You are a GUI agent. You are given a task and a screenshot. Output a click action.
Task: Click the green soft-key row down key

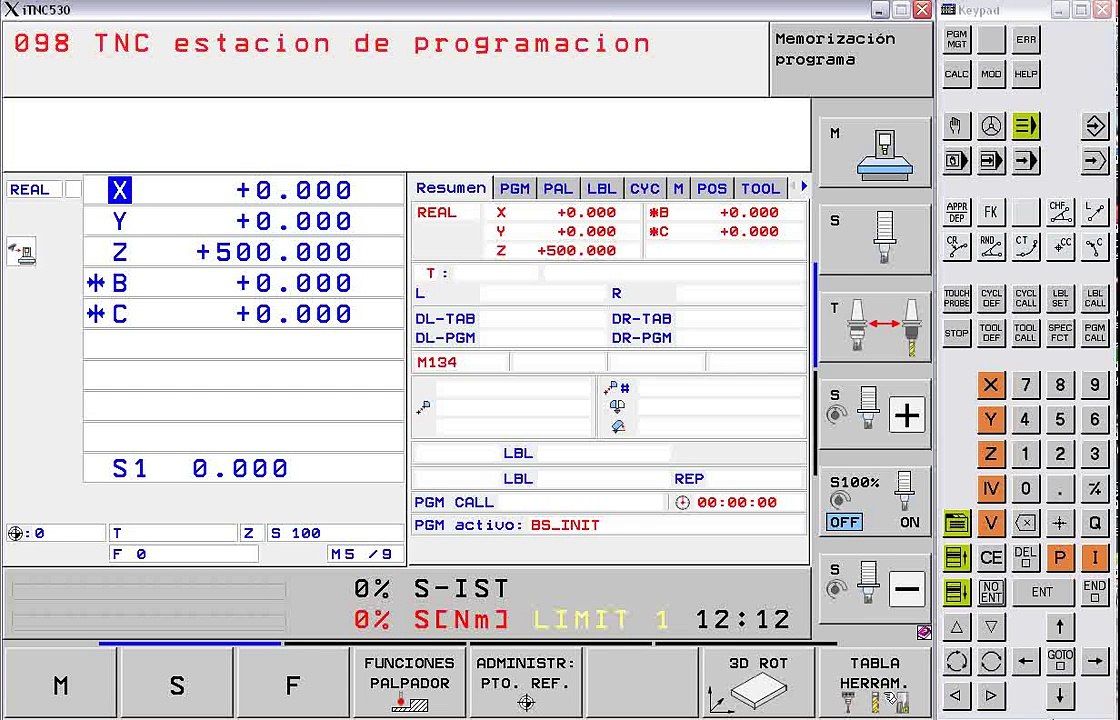956,591
